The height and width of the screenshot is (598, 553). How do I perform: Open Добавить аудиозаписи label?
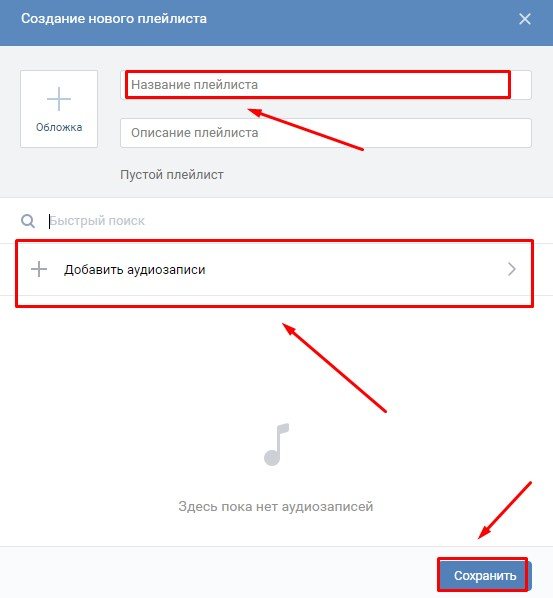(135, 270)
